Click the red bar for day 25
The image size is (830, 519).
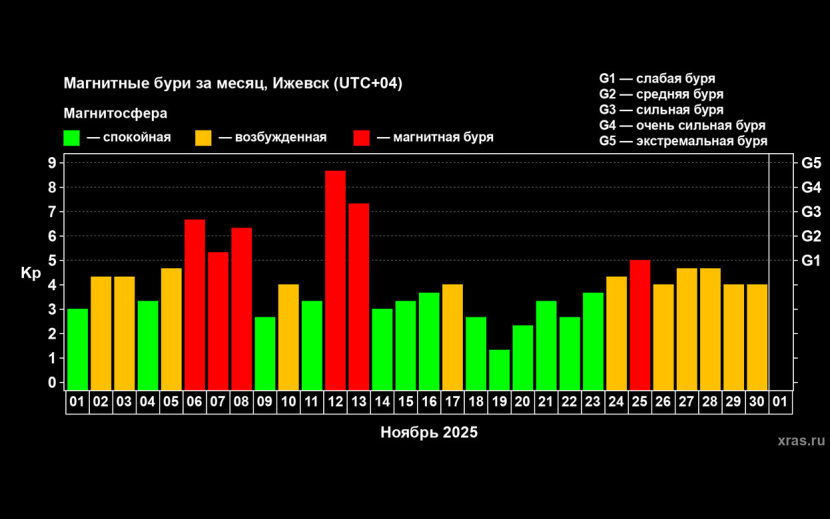point(640,324)
